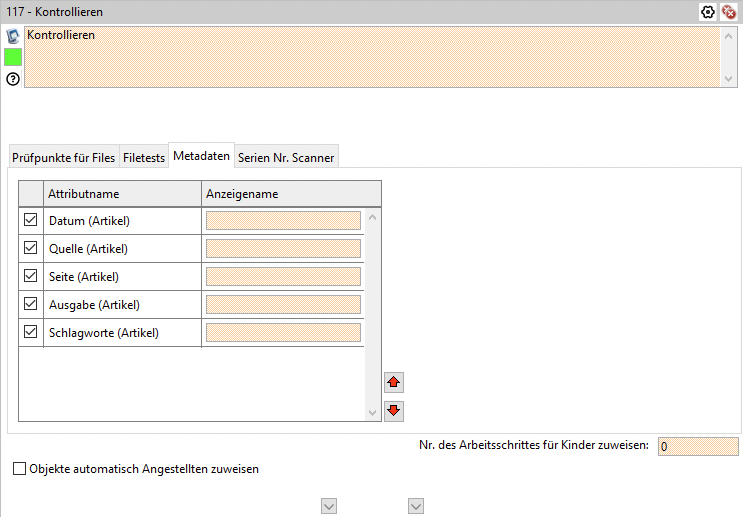Expand the right bottom dropdown arrow
743x517 pixels.
point(417,507)
